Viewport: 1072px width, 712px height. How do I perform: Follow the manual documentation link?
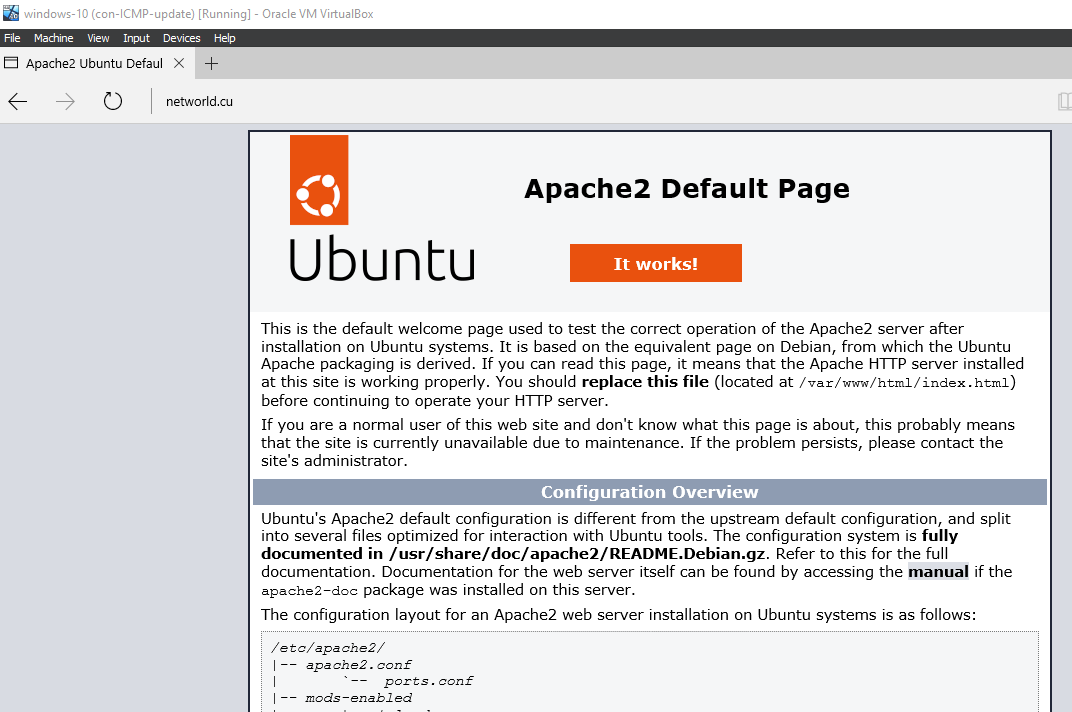tap(938, 572)
